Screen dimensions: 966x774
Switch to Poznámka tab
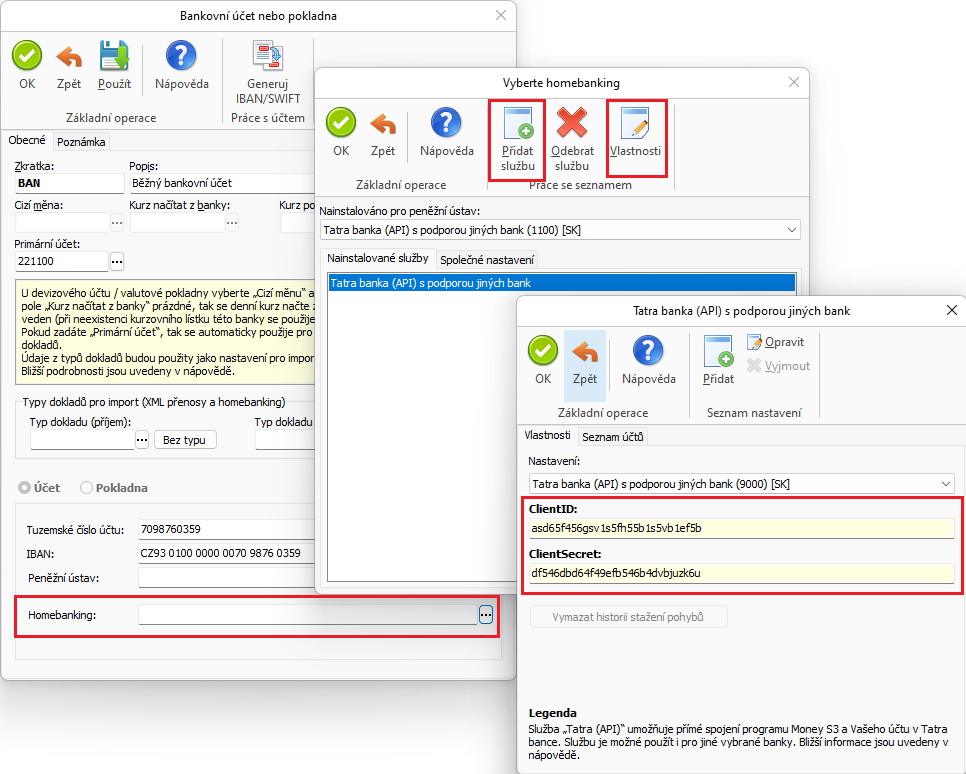point(81,142)
